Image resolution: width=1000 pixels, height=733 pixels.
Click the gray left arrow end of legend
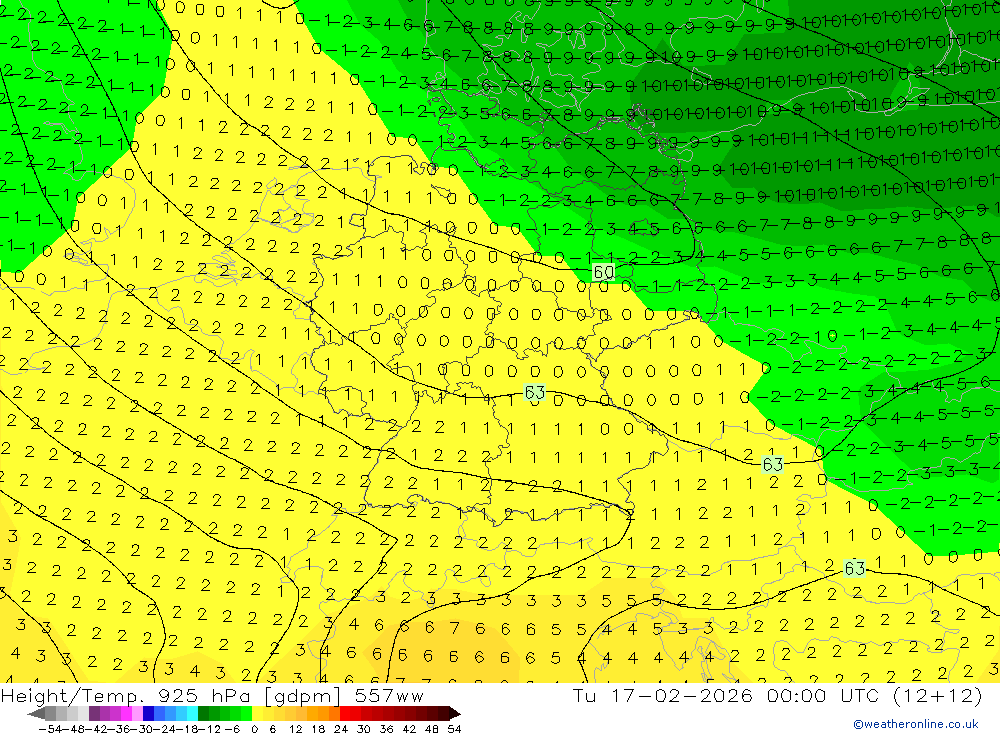(x=36, y=714)
